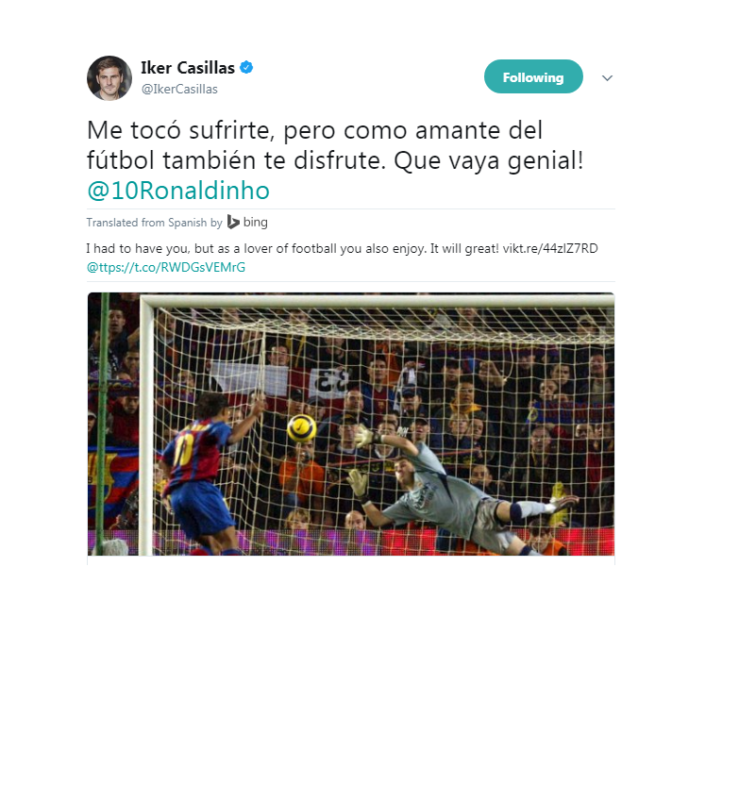Click the Spanish tweet text body
Viewport: 756px width, 800px height.
coord(335,160)
